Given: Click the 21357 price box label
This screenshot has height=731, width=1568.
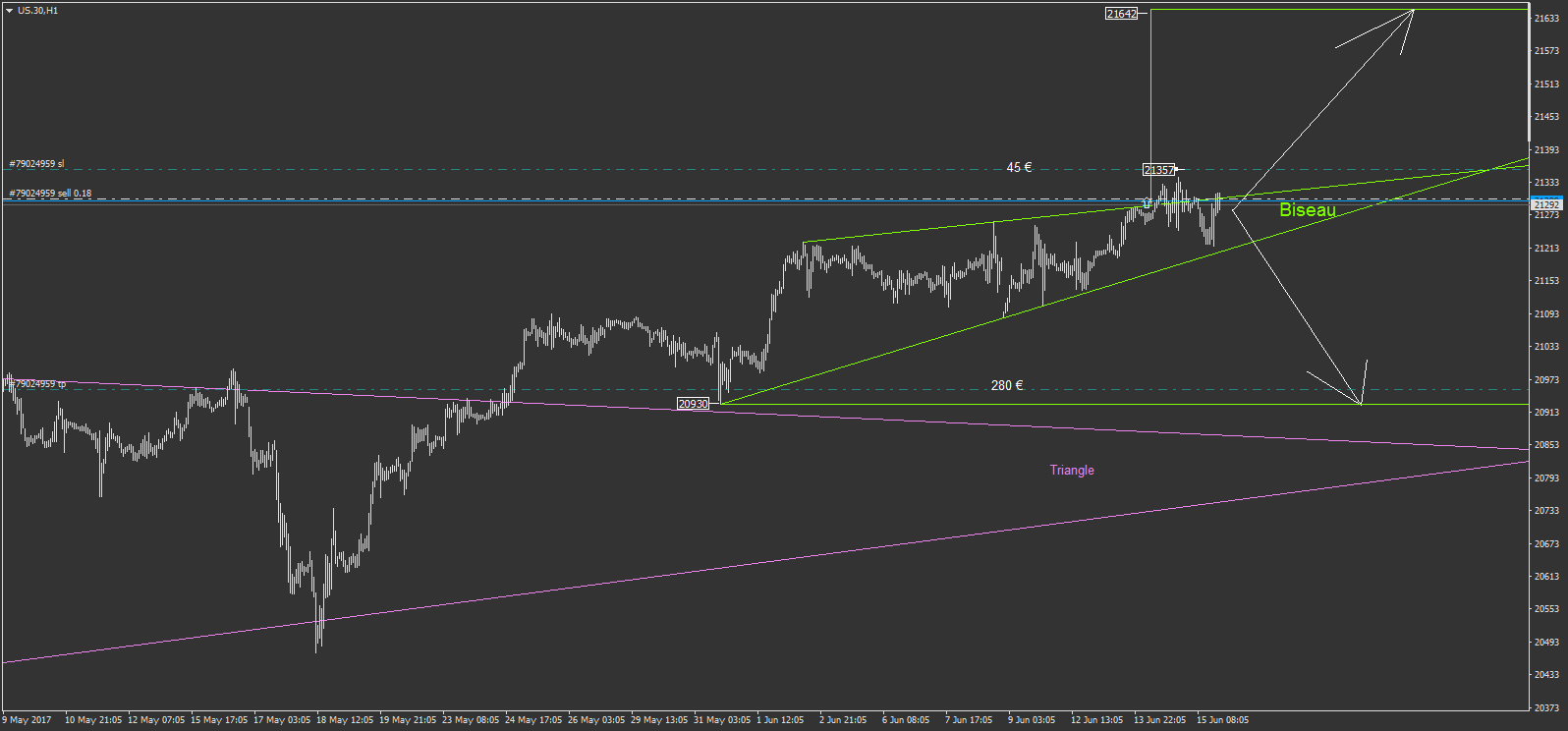Looking at the screenshot, I should [x=1159, y=170].
